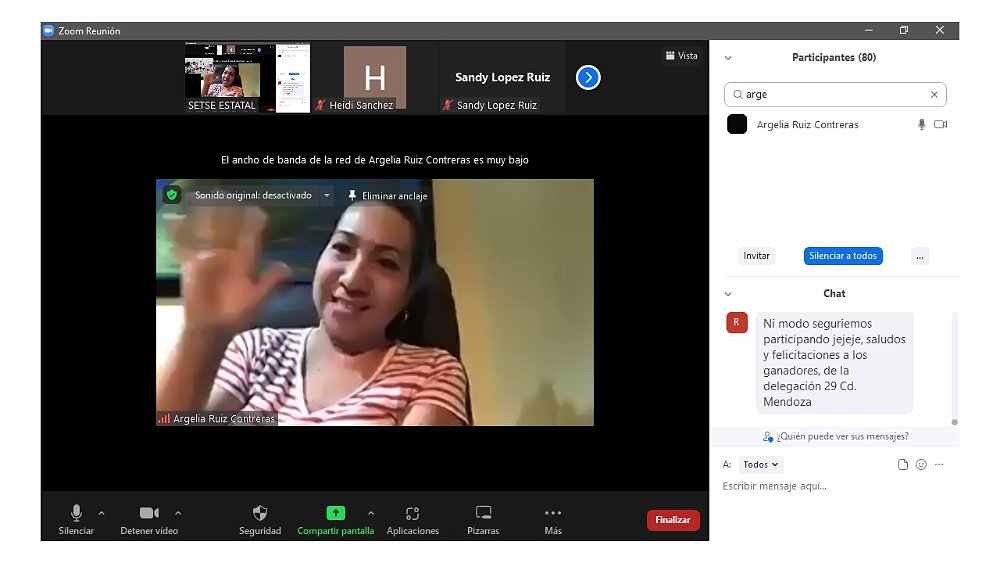Viewport: 1000px width, 563px height.
Task: Mute microphone with Silenciar button
Action: (x=76, y=513)
